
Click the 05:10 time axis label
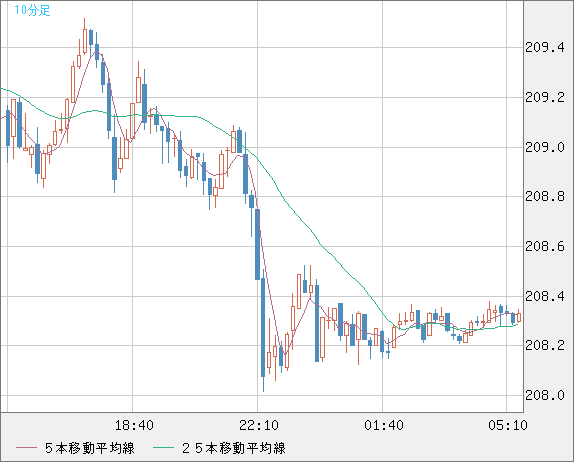pyautogui.click(x=508, y=425)
